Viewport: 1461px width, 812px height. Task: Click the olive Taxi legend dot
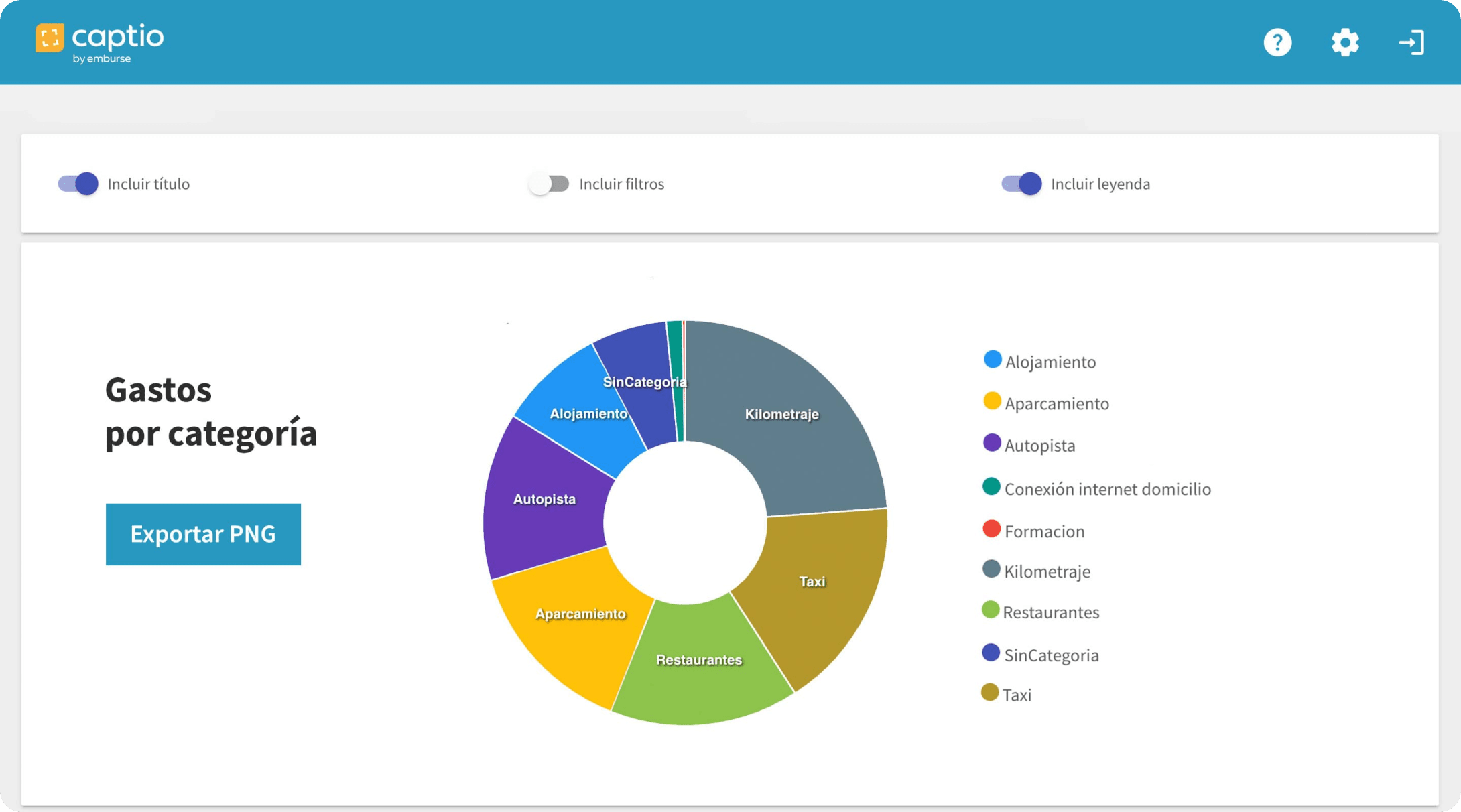(990, 693)
